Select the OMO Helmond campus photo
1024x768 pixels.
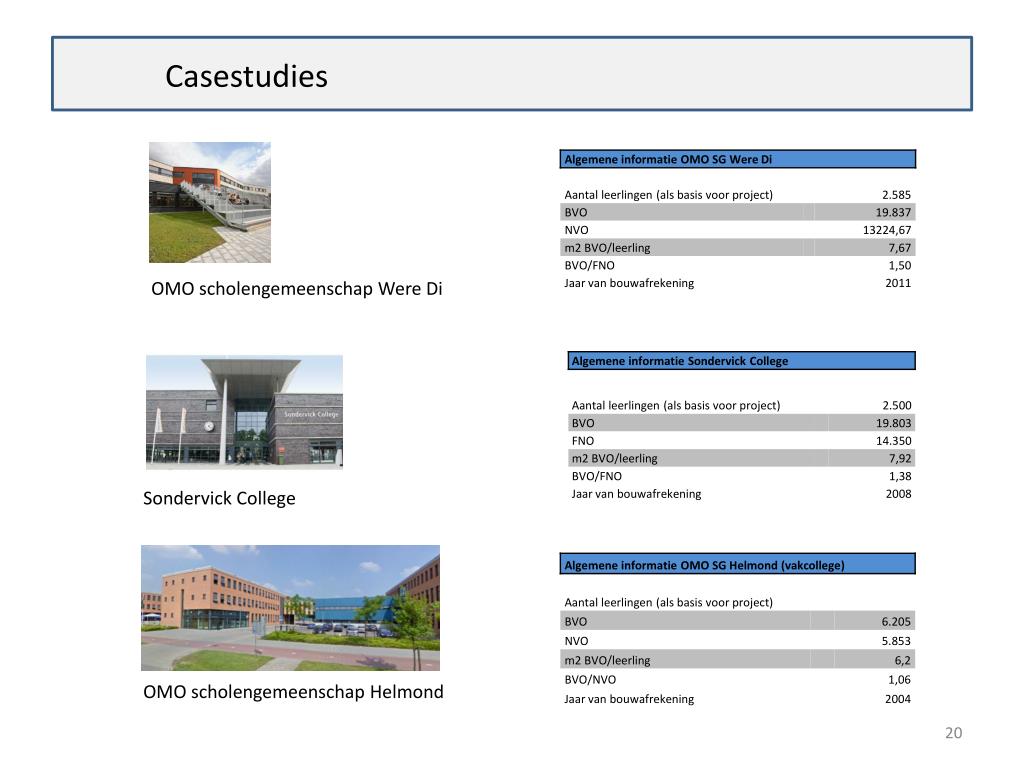[291, 607]
